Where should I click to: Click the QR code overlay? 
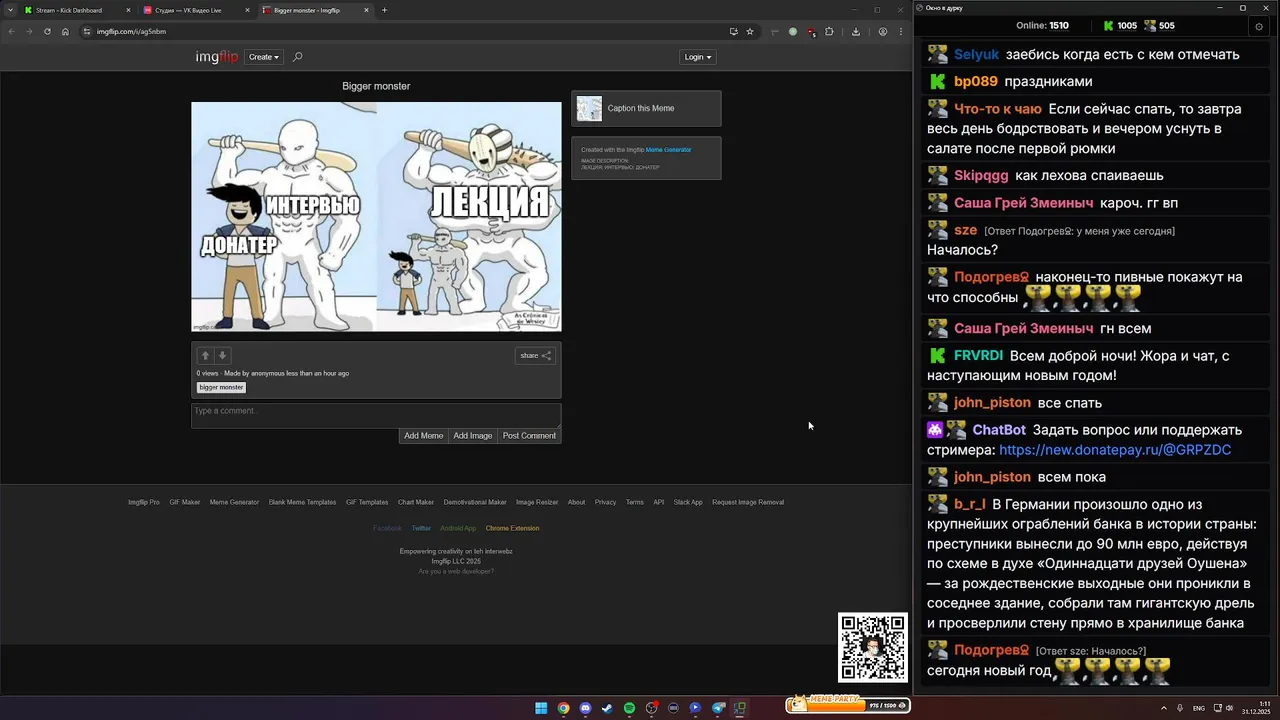873,647
